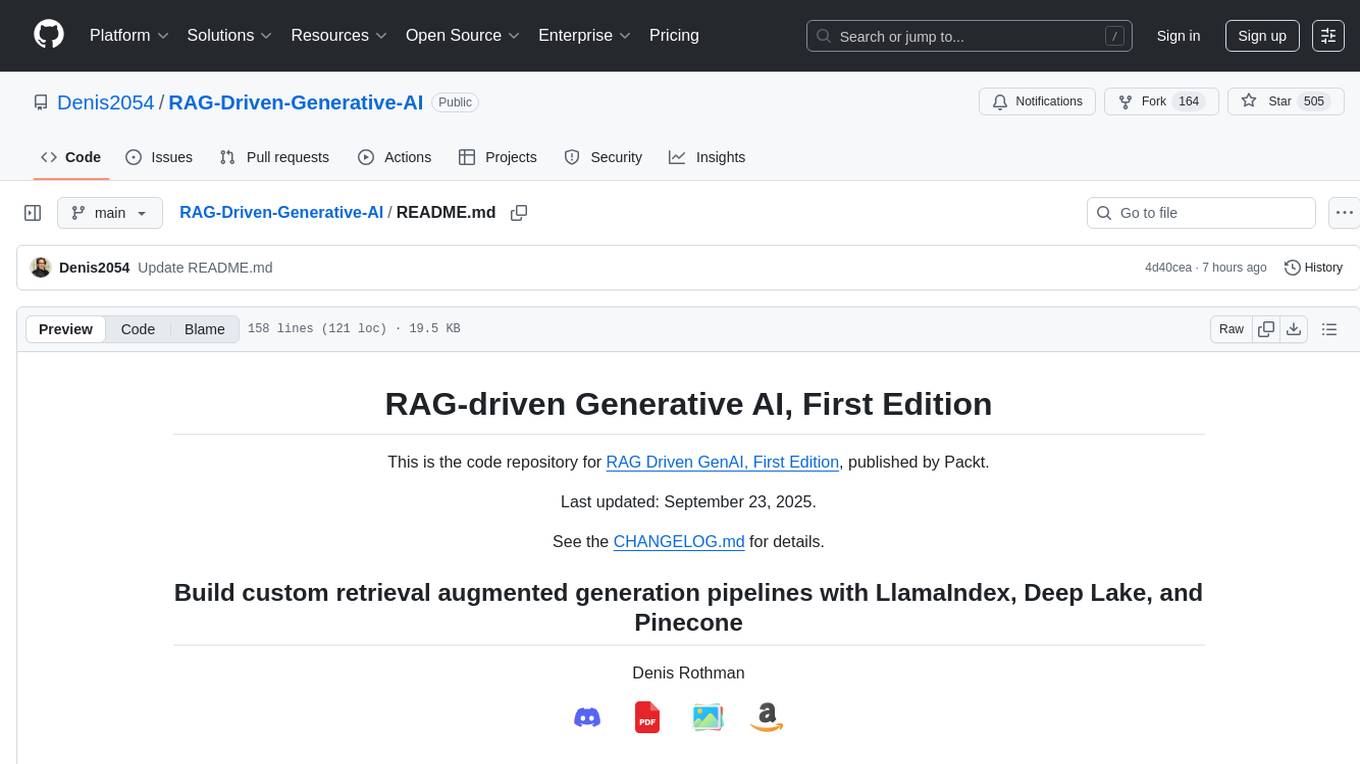This screenshot has width=1360, height=764.
Task: Click the search magnifier icon in header
Action: click(x=824, y=36)
